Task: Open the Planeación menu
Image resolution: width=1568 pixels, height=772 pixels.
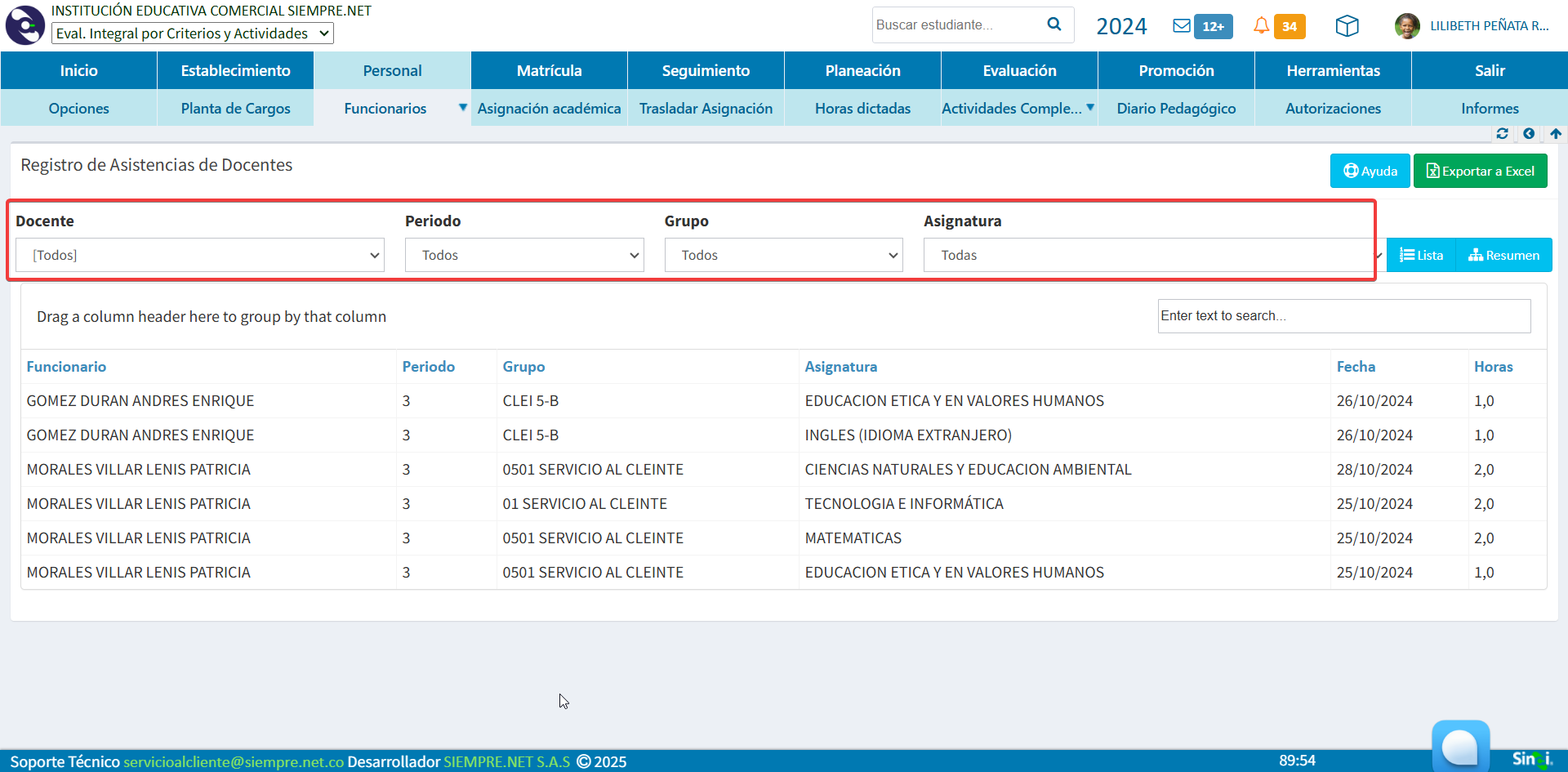Action: [862, 70]
